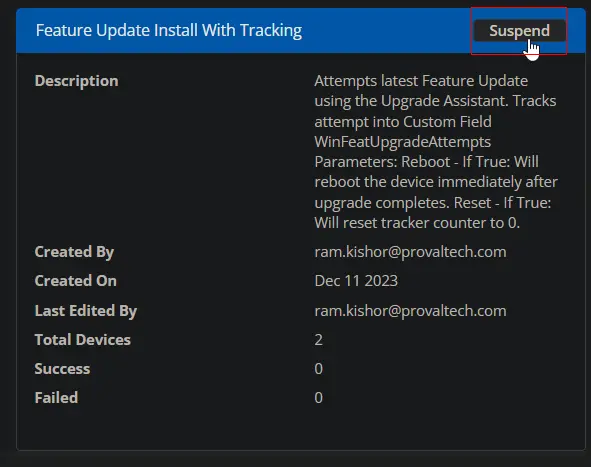The height and width of the screenshot is (467, 591).
Task: Click the 'Will reset tracker counter to 0' text
Action: point(417,223)
